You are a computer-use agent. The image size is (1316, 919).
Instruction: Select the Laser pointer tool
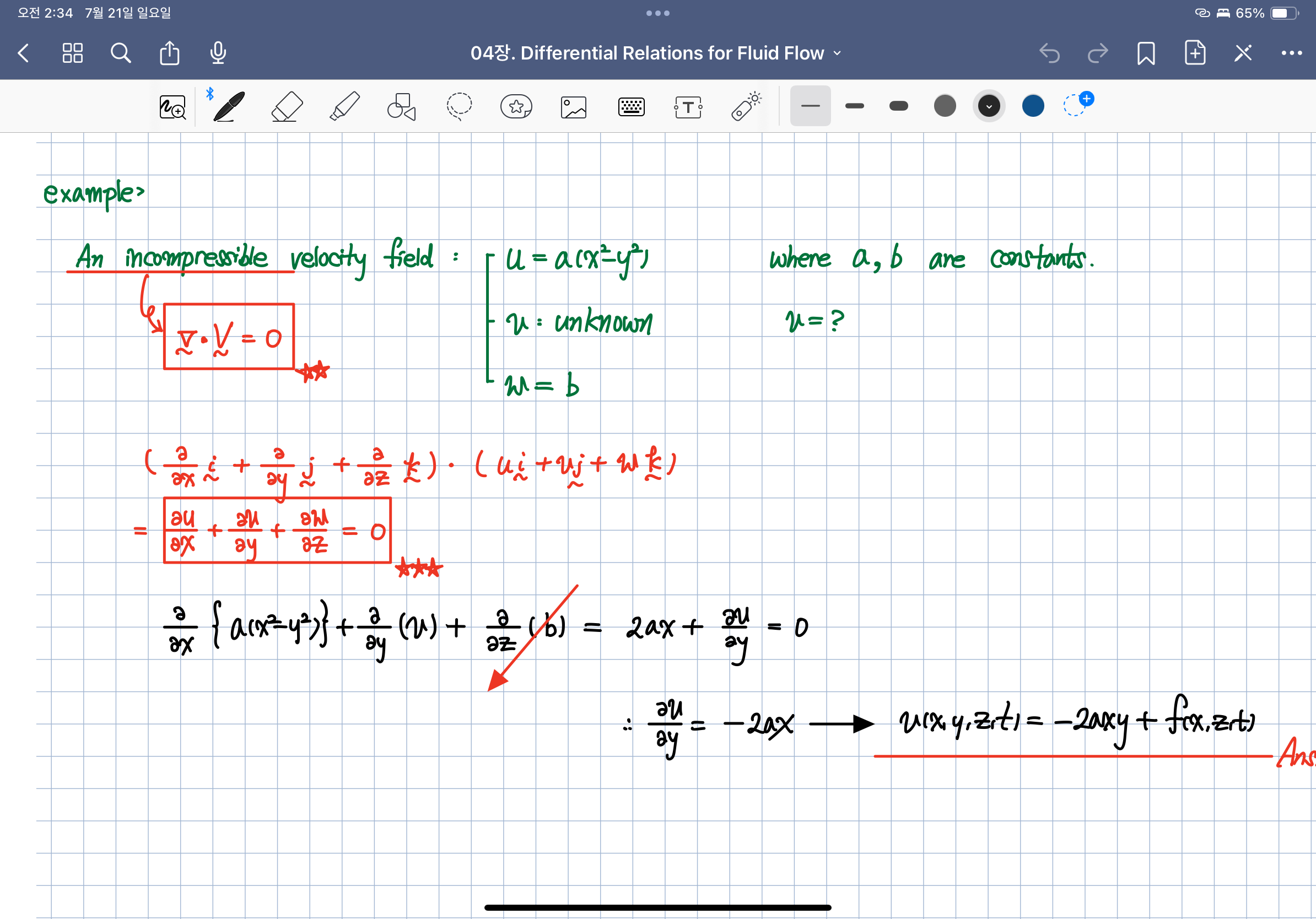(746, 106)
